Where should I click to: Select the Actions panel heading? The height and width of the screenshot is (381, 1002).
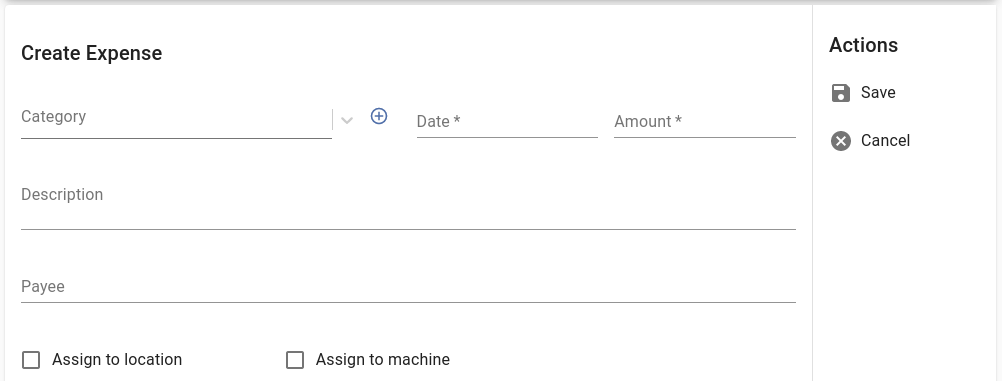(x=863, y=45)
